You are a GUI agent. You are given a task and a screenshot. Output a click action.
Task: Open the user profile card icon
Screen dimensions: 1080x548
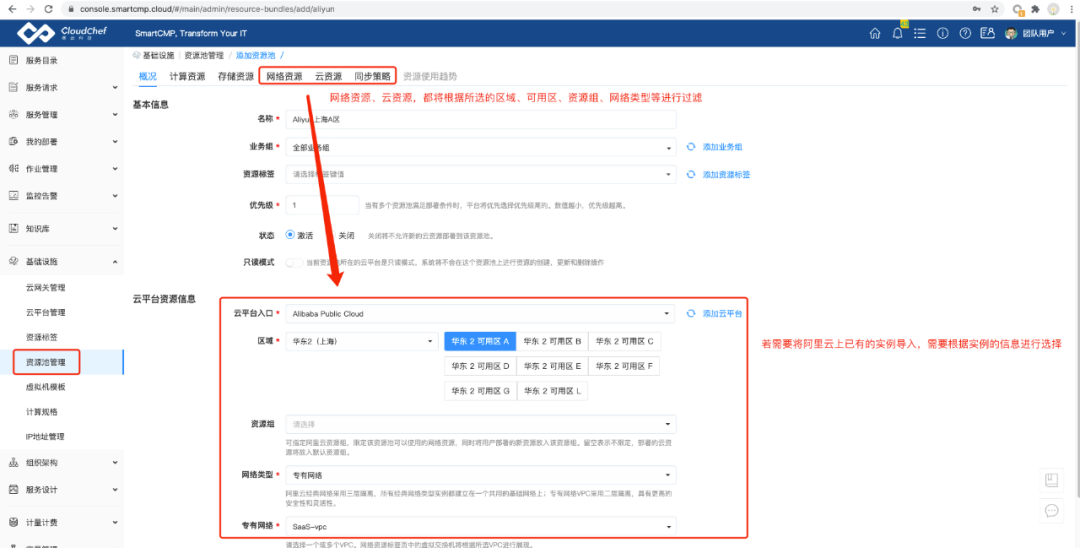click(x=988, y=33)
